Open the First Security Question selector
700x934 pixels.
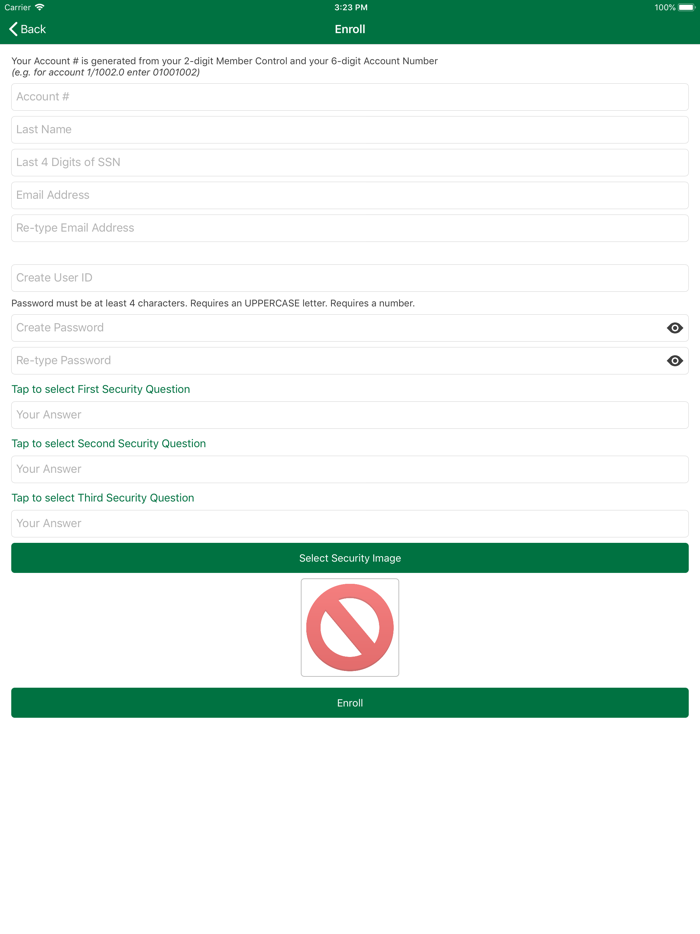click(101, 389)
